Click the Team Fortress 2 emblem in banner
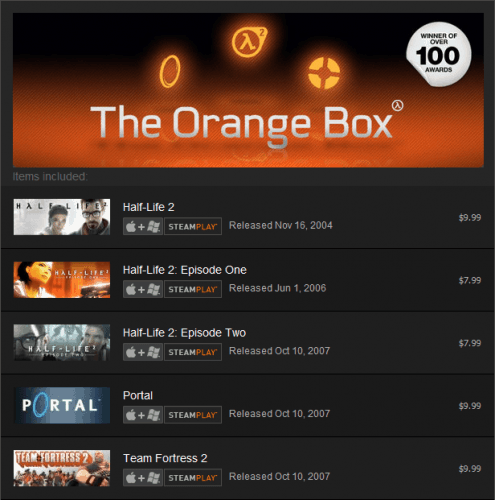This screenshot has width=495, height=500. click(x=324, y=73)
